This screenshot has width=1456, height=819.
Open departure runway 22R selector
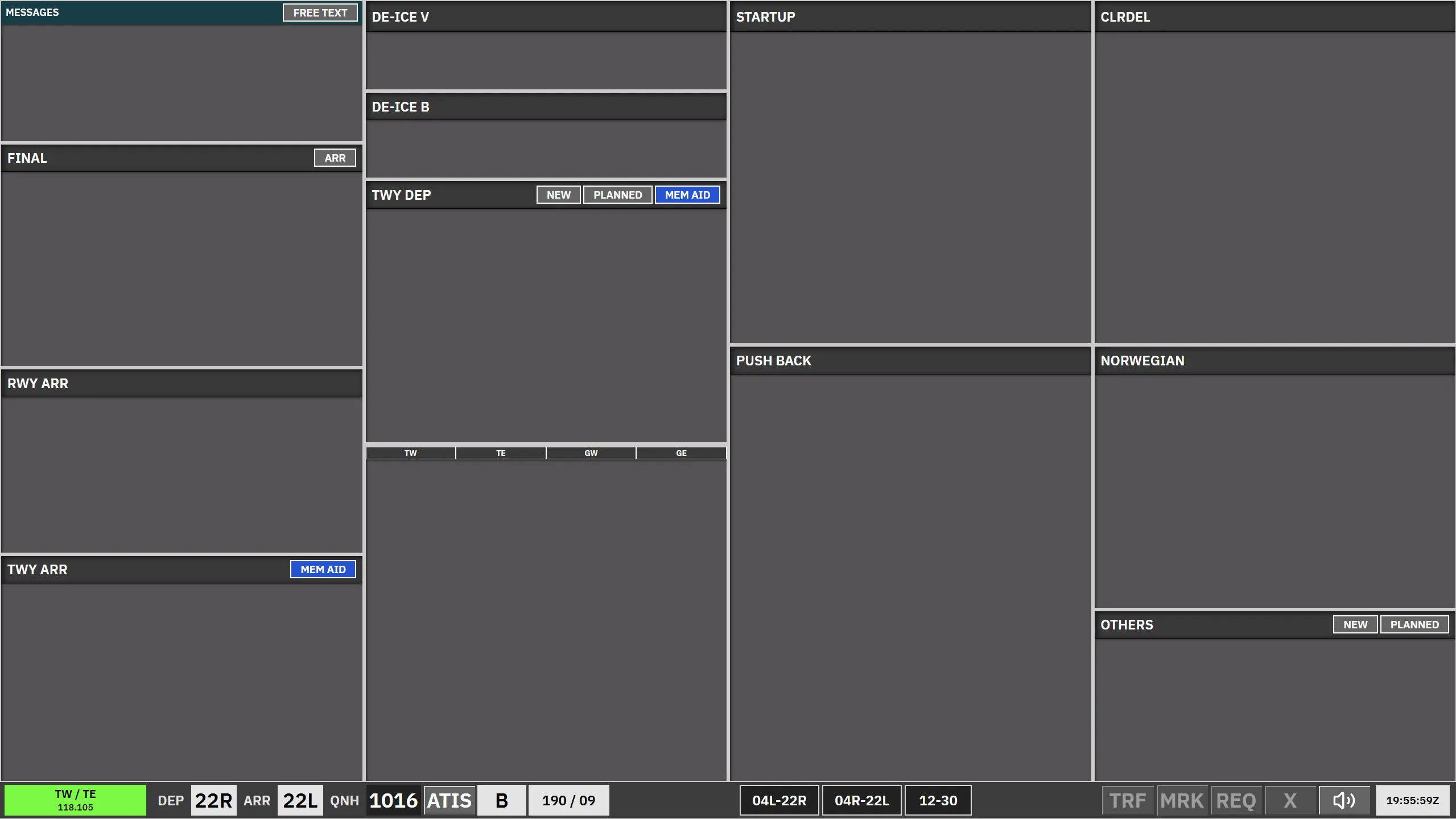point(213,800)
